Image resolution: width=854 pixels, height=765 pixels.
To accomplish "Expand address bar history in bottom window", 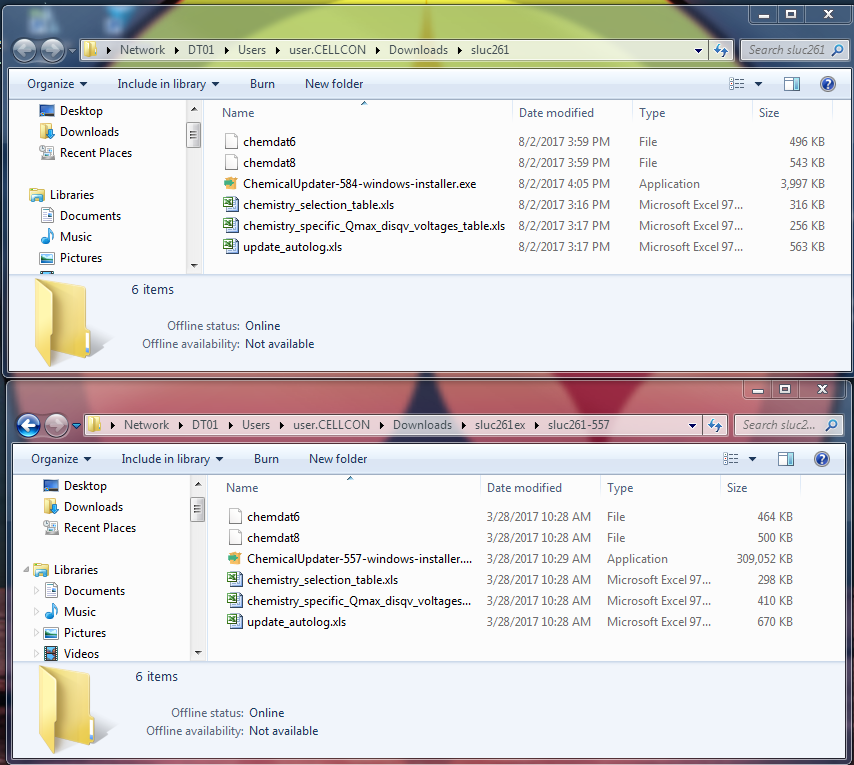I will point(692,426).
